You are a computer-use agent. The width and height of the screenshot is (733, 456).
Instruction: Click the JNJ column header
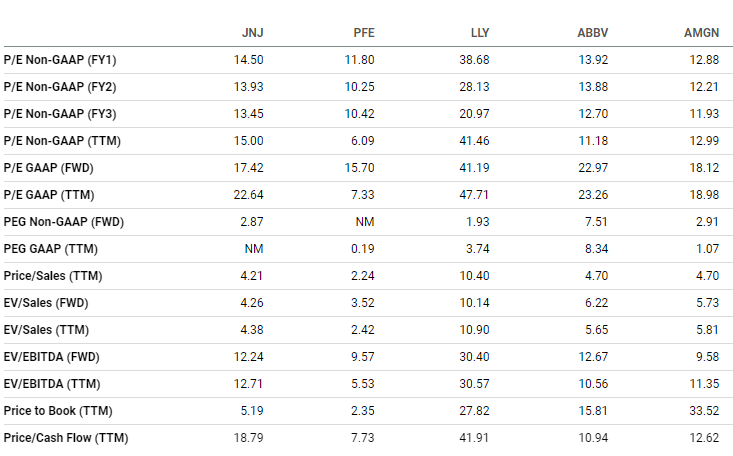252,33
